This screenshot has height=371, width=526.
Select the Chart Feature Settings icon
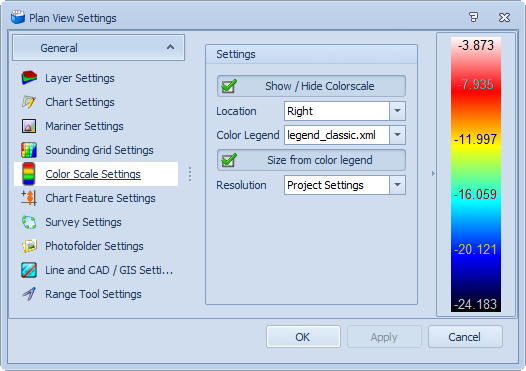coord(29,198)
